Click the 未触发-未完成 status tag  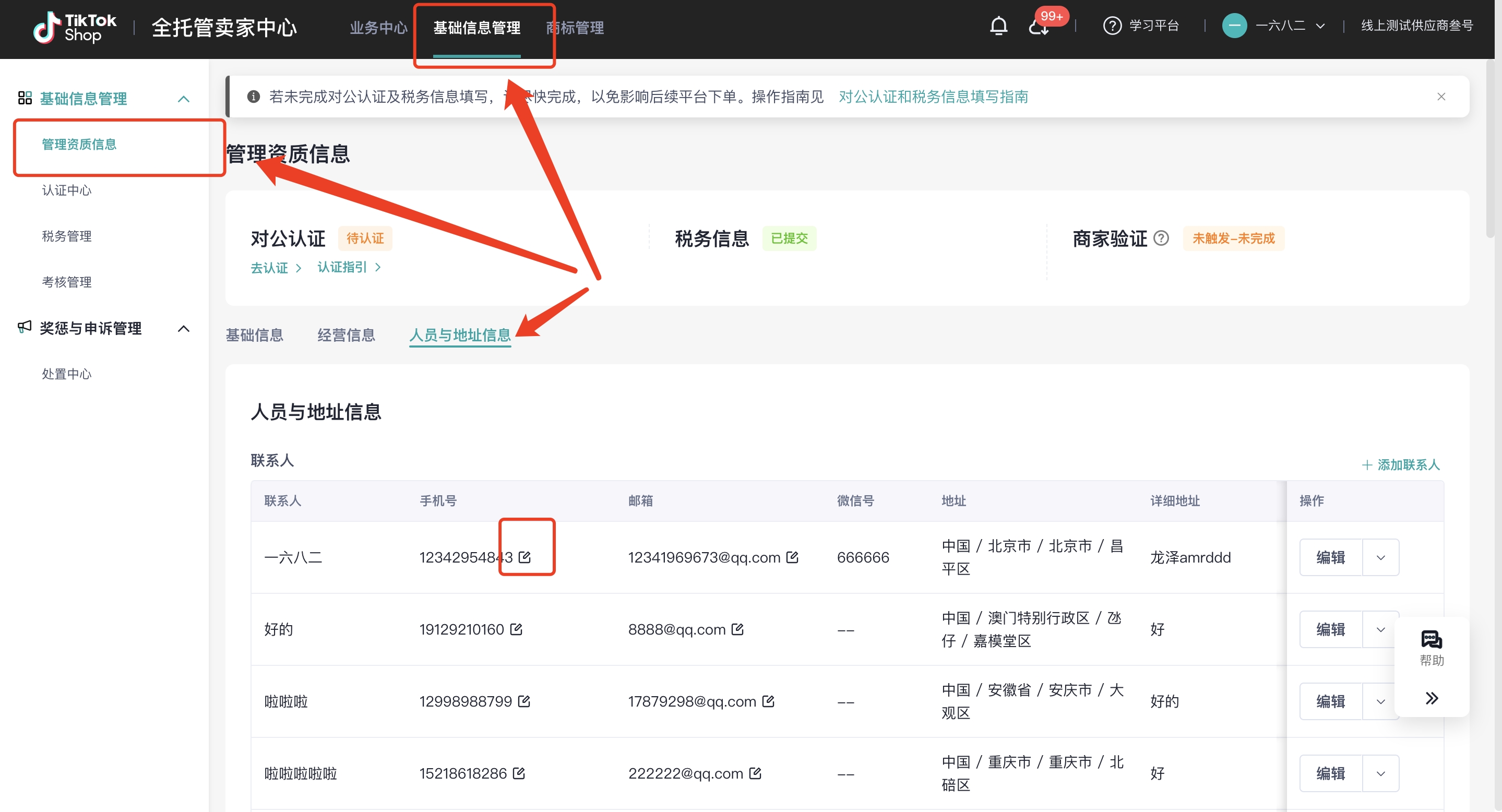point(1233,238)
